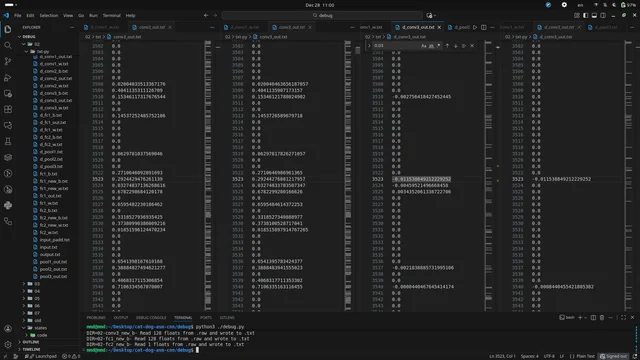Kill terminal using trash icon
The image size is (640, 360).
tap(602, 317)
